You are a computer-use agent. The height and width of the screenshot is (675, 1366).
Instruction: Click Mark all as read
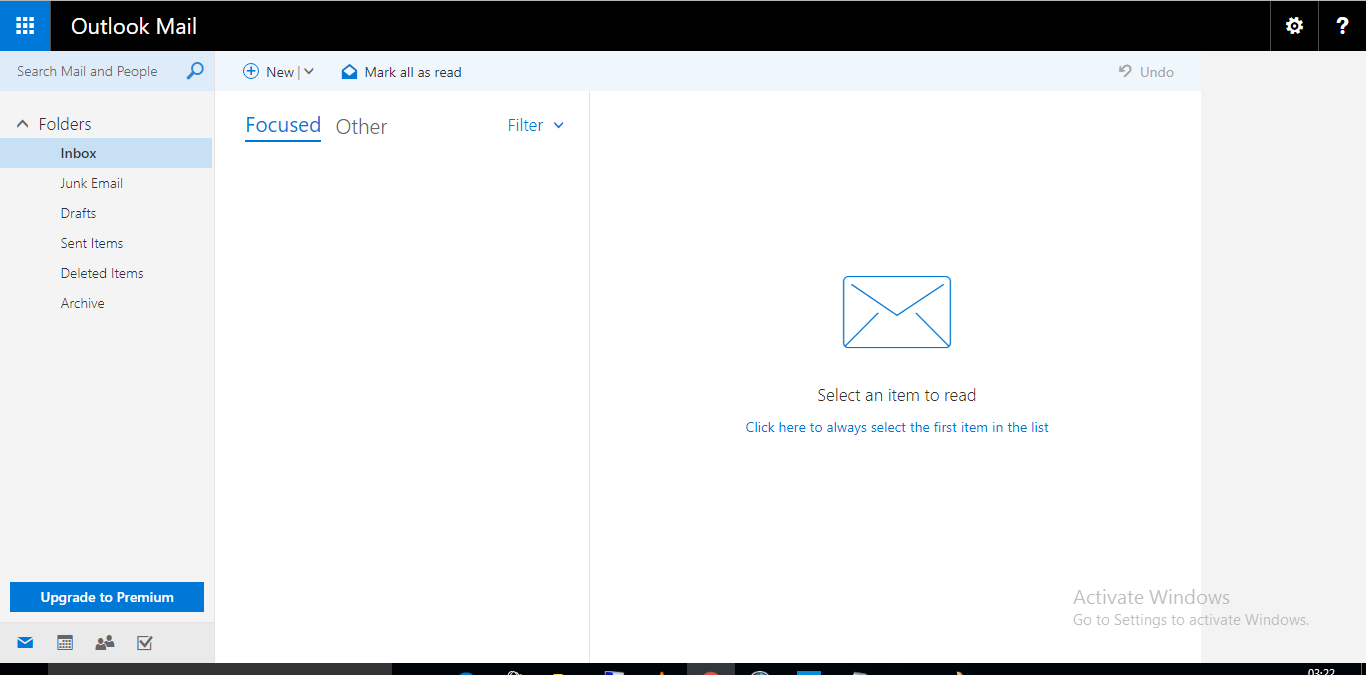pos(402,72)
